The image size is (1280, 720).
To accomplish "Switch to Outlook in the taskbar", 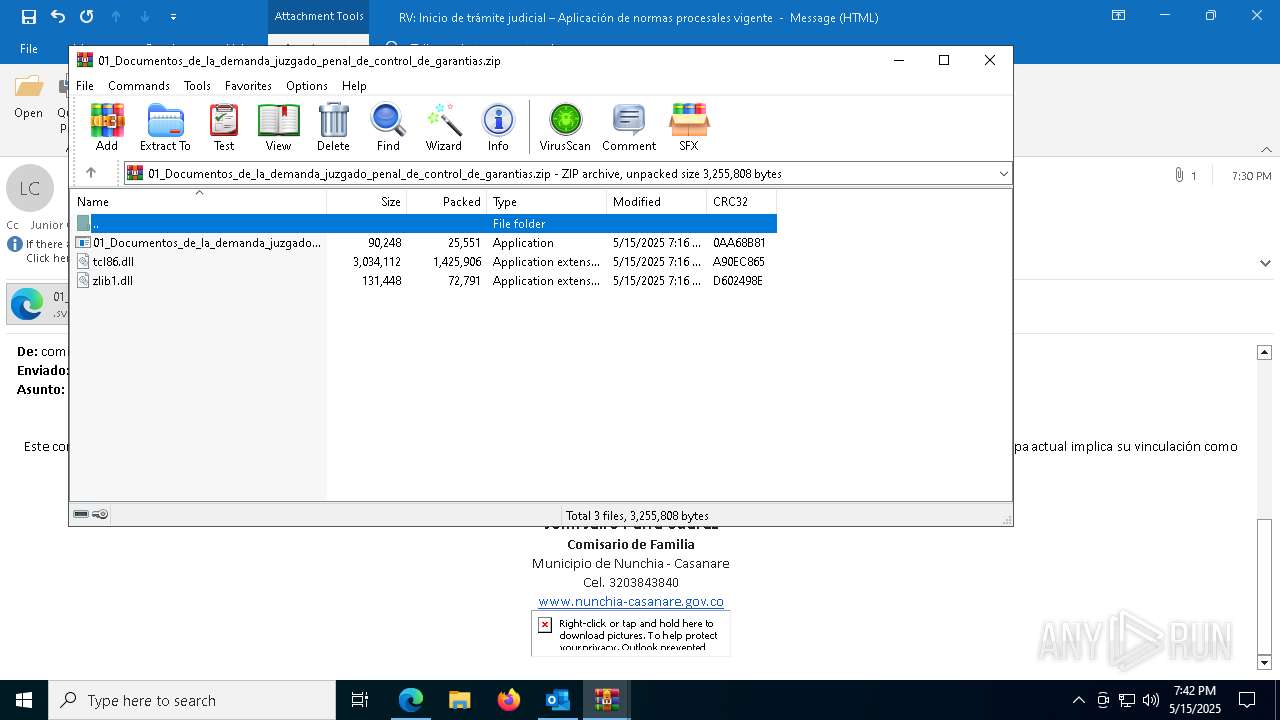I will tap(557, 700).
